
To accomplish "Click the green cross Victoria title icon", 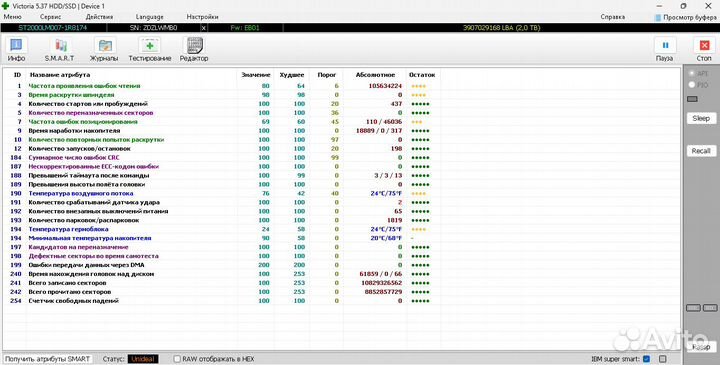I will tap(5, 6).
